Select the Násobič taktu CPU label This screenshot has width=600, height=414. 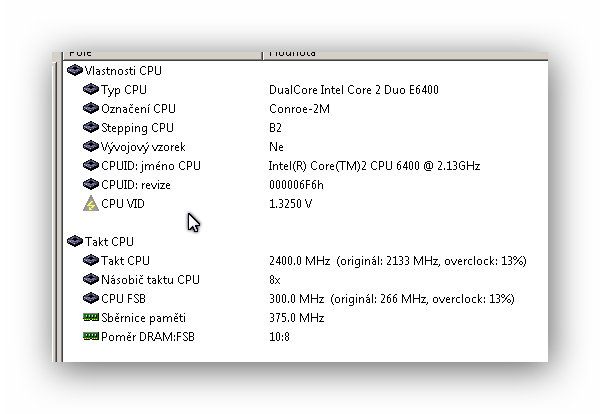[x=150, y=280]
